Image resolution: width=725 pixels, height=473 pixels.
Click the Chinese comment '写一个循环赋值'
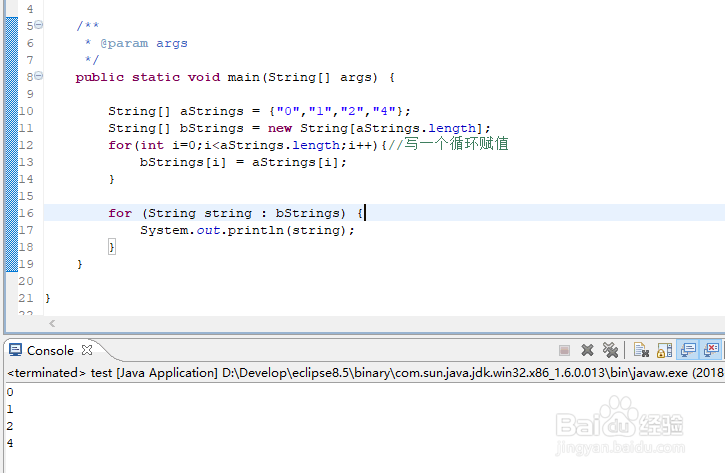456,144
